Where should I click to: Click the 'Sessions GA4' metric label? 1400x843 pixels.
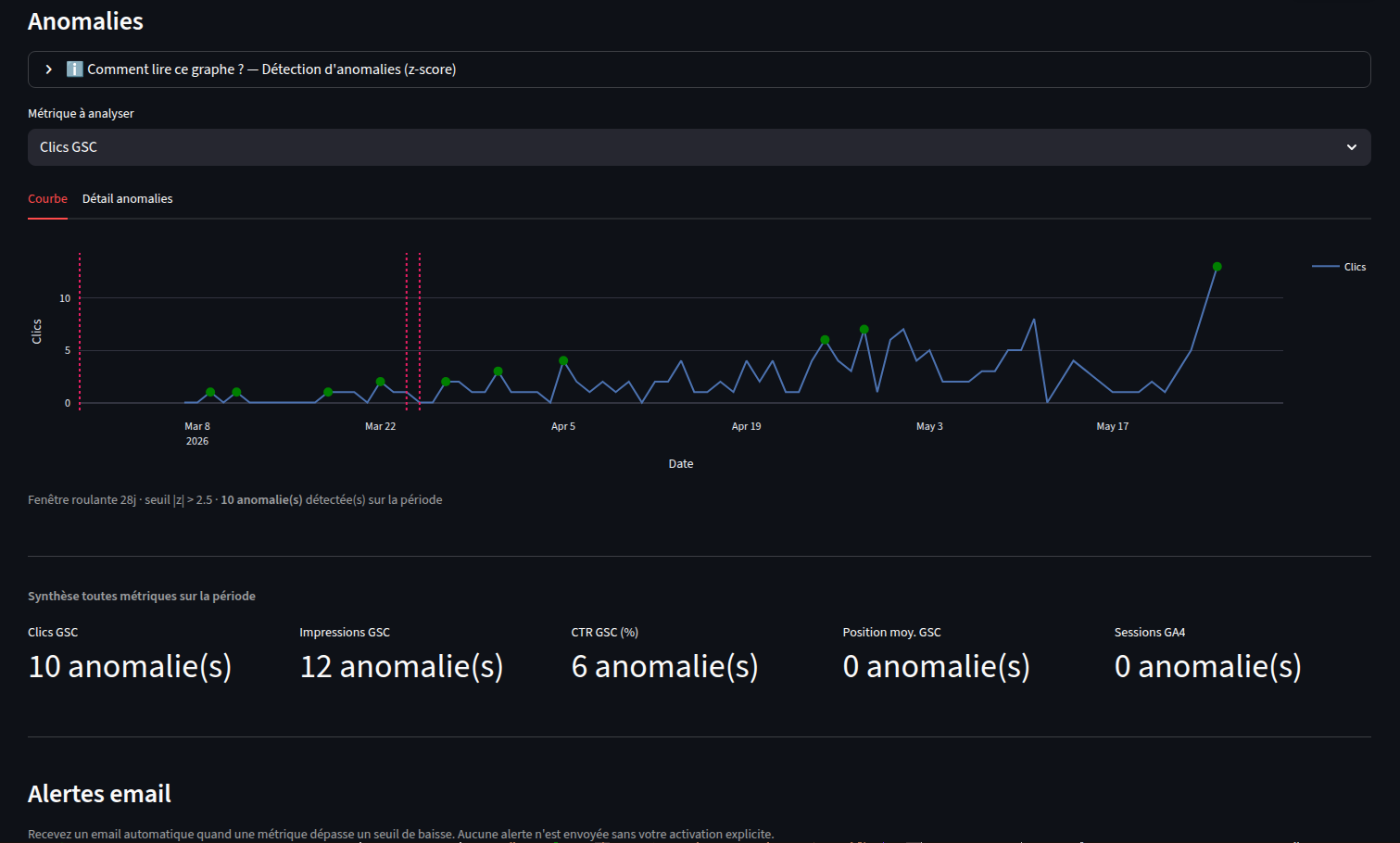(x=1150, y=633)
